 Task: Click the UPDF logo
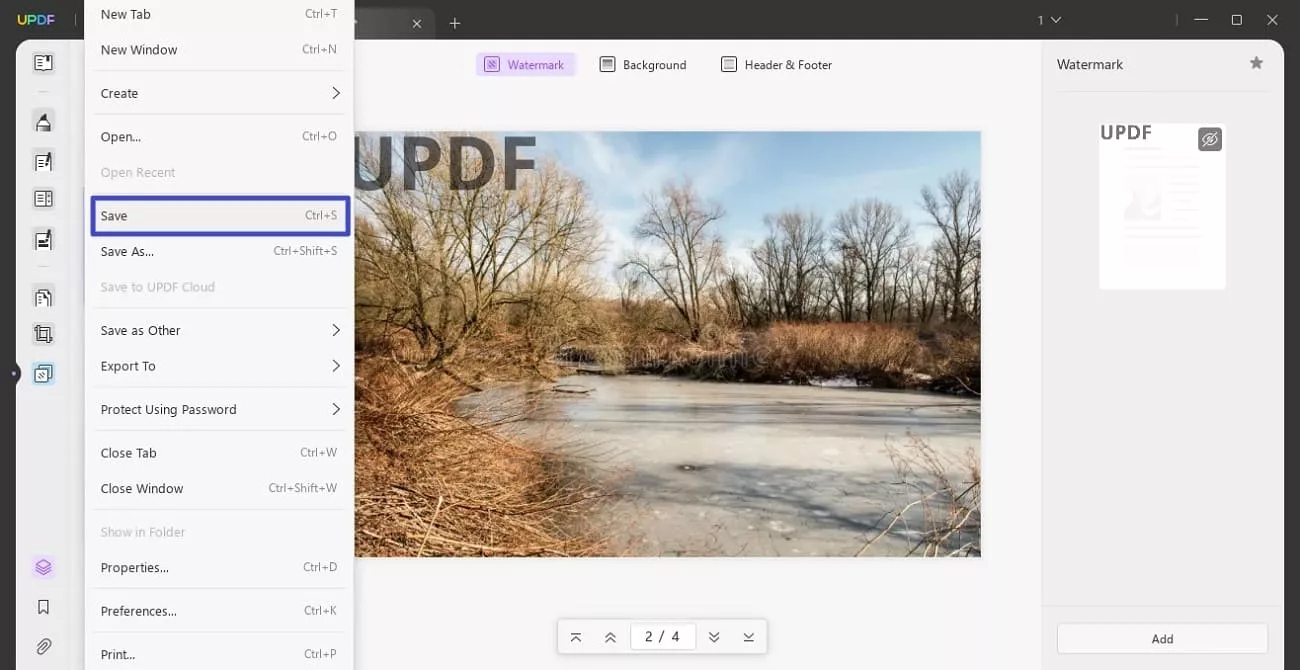[36, 20]
